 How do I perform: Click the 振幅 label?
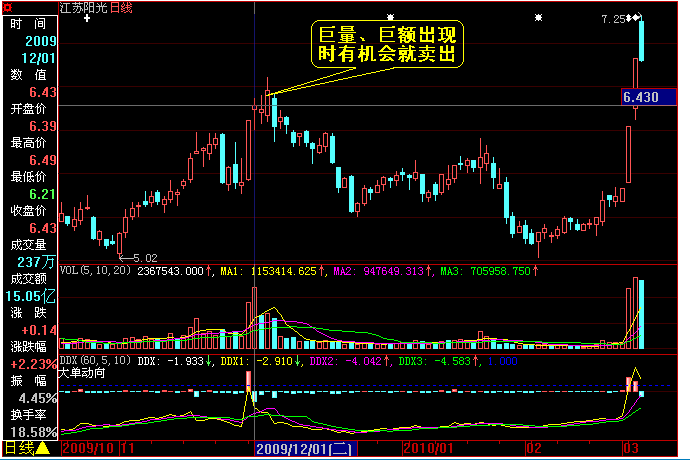click(29, 381)
